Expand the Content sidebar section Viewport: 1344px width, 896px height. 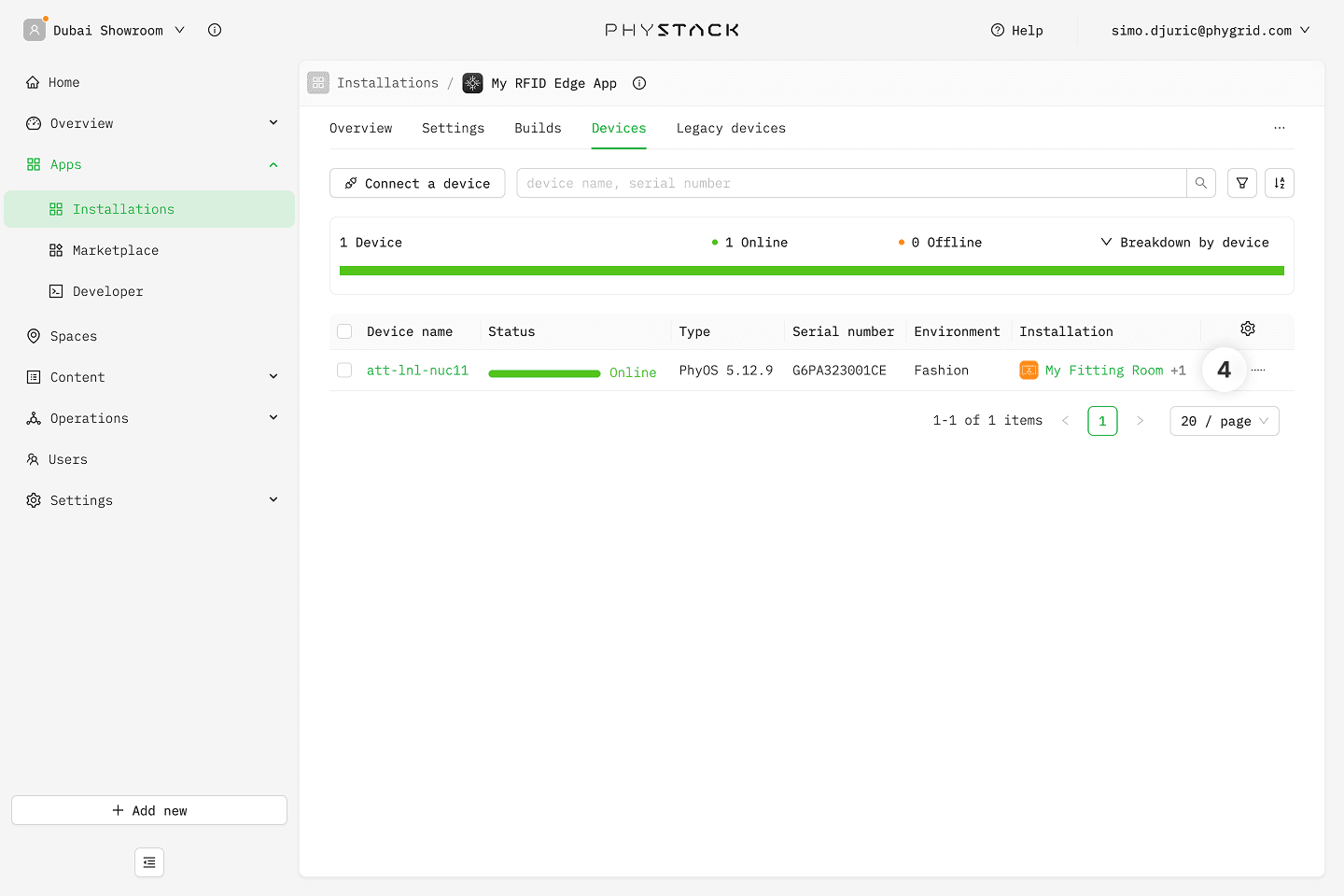click(273, 376)
